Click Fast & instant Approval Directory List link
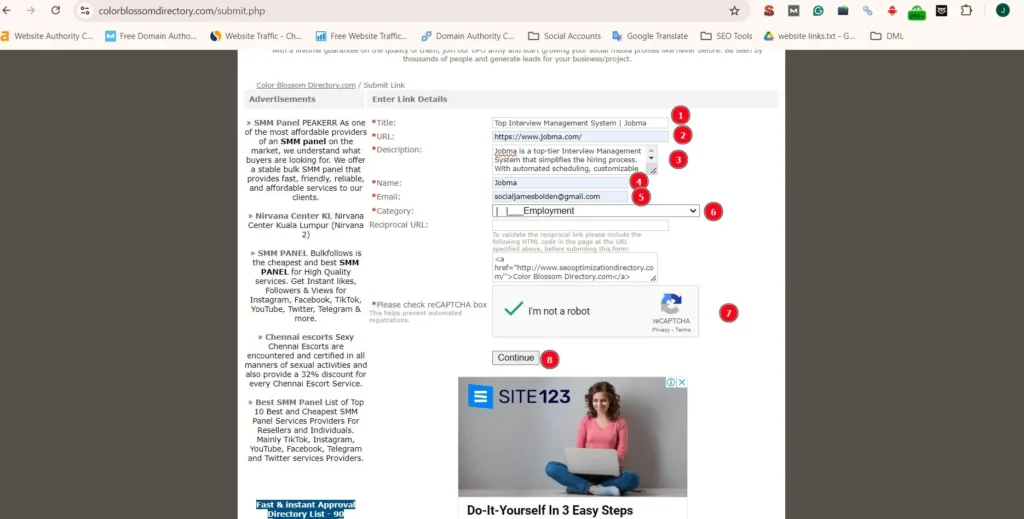 (x=306, y=509)
